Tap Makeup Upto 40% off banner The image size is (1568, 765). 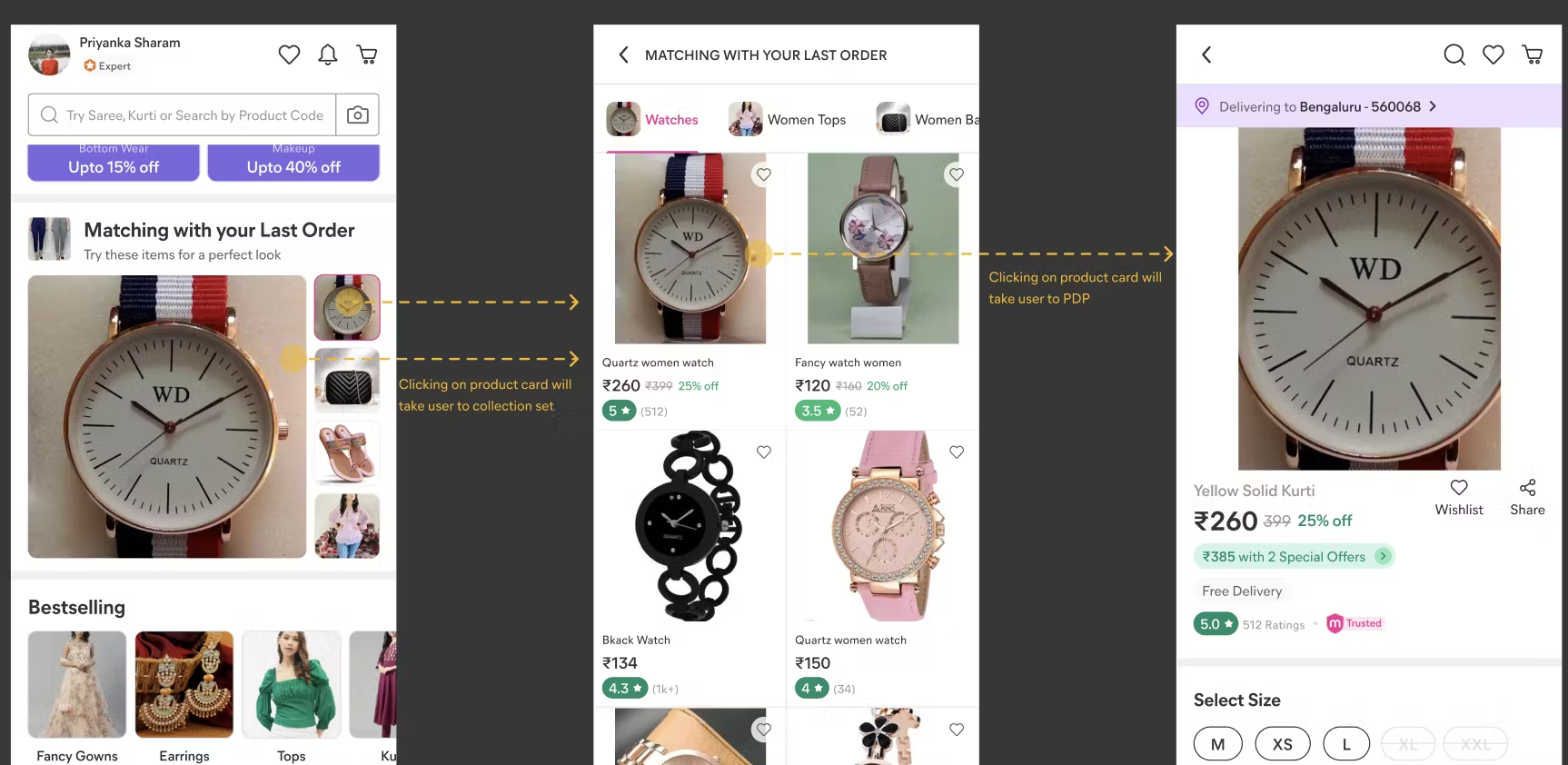[x=293, y=163]
